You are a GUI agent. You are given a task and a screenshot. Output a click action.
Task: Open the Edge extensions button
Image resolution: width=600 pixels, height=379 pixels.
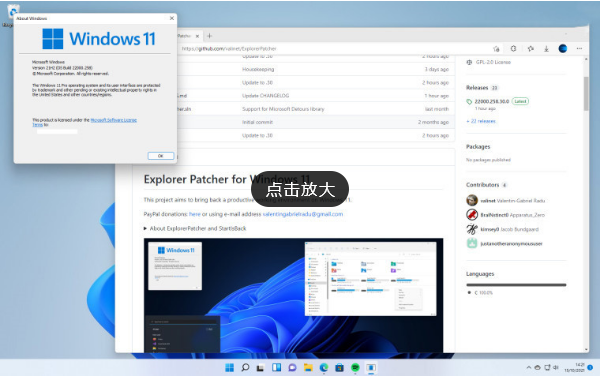(514, 49)
